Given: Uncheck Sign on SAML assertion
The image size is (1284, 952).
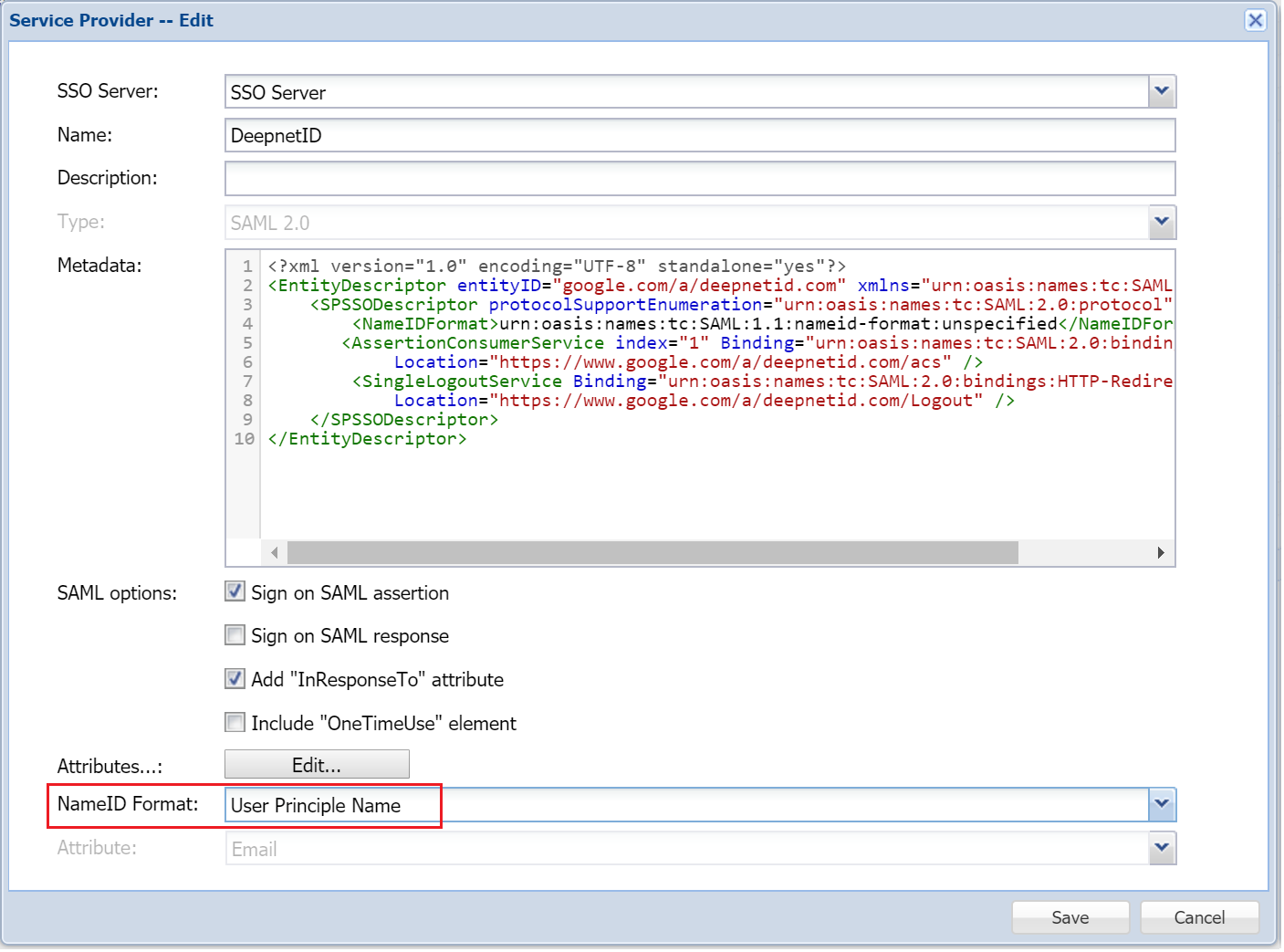Looking at the screenshot, I should [x=235, y=592].
